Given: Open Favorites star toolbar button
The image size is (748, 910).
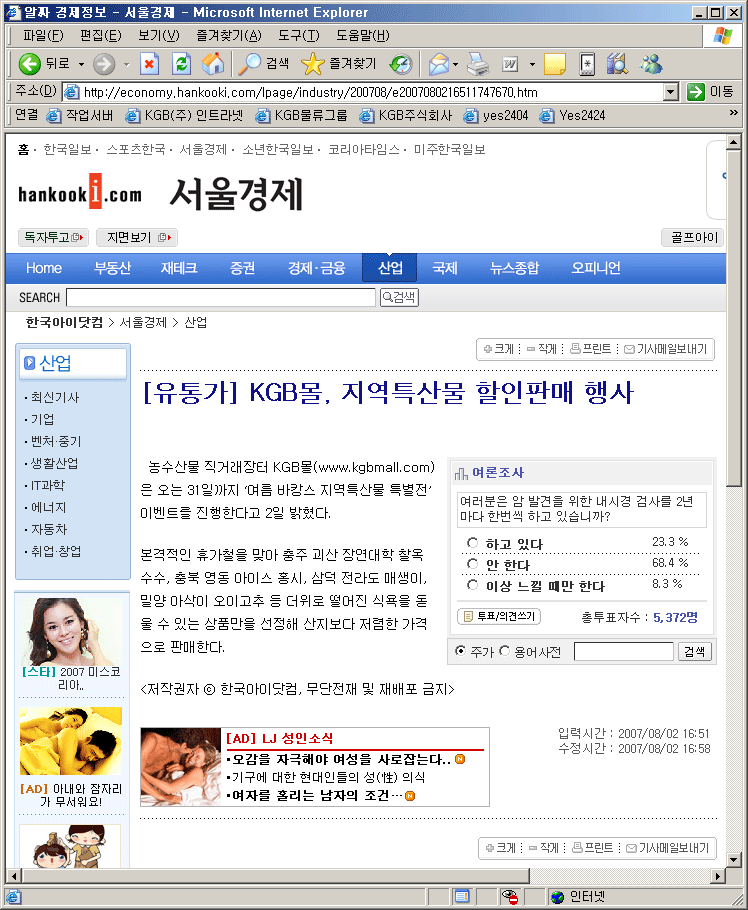Looking at the screenshot, I should tap(338, 64).
